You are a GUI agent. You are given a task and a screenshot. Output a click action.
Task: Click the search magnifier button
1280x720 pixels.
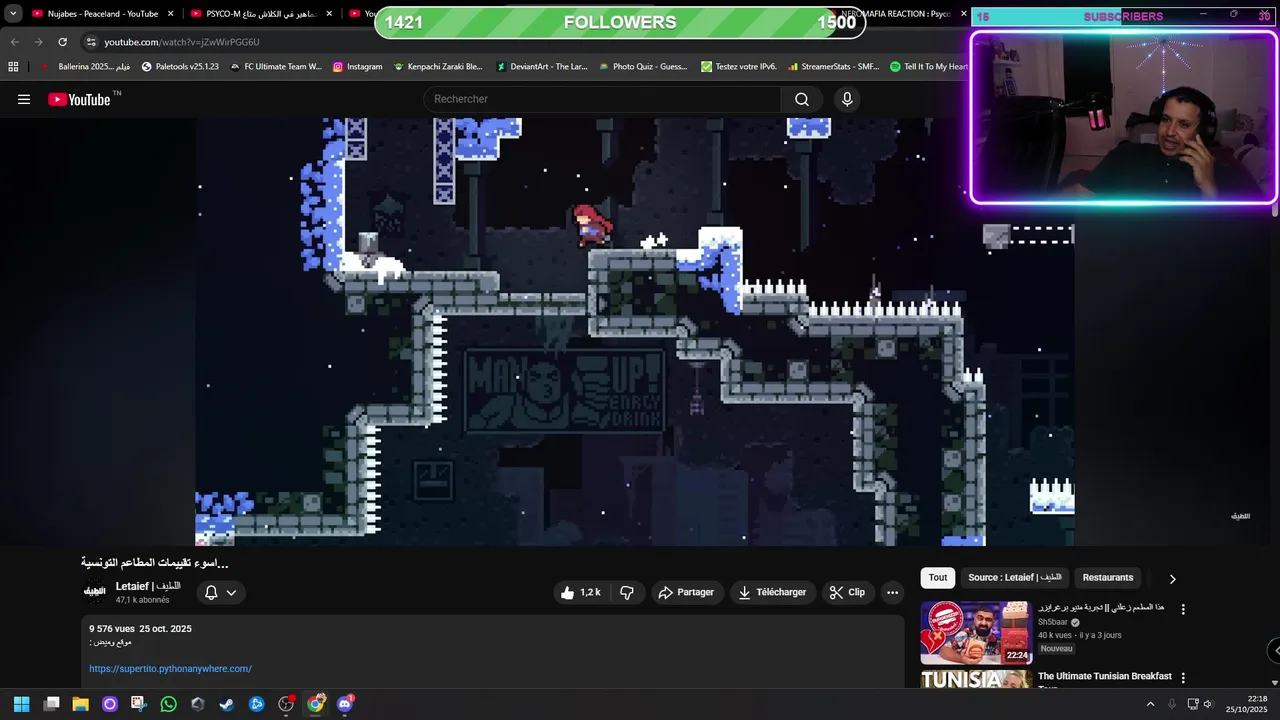(x=801, y=99)
